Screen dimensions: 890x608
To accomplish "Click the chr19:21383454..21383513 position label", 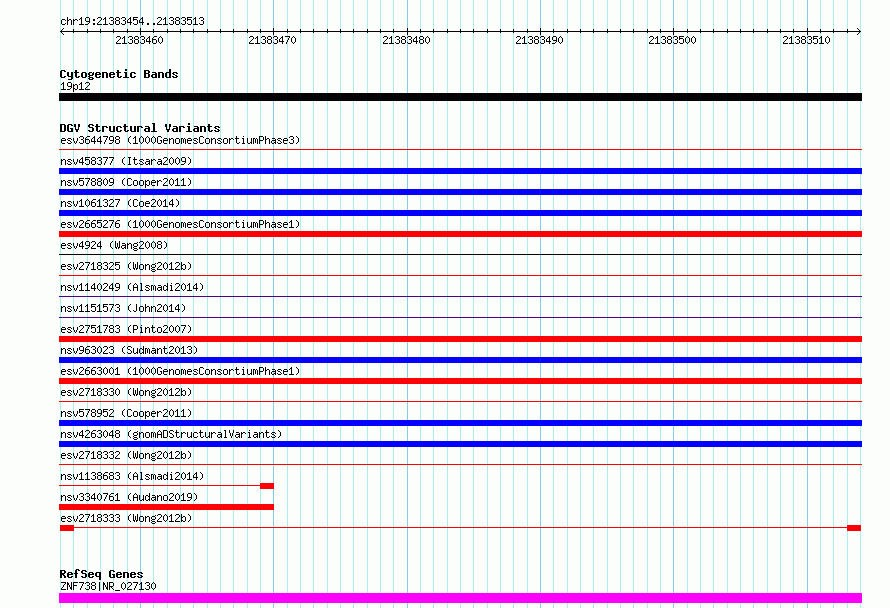I will pos(132,21).
